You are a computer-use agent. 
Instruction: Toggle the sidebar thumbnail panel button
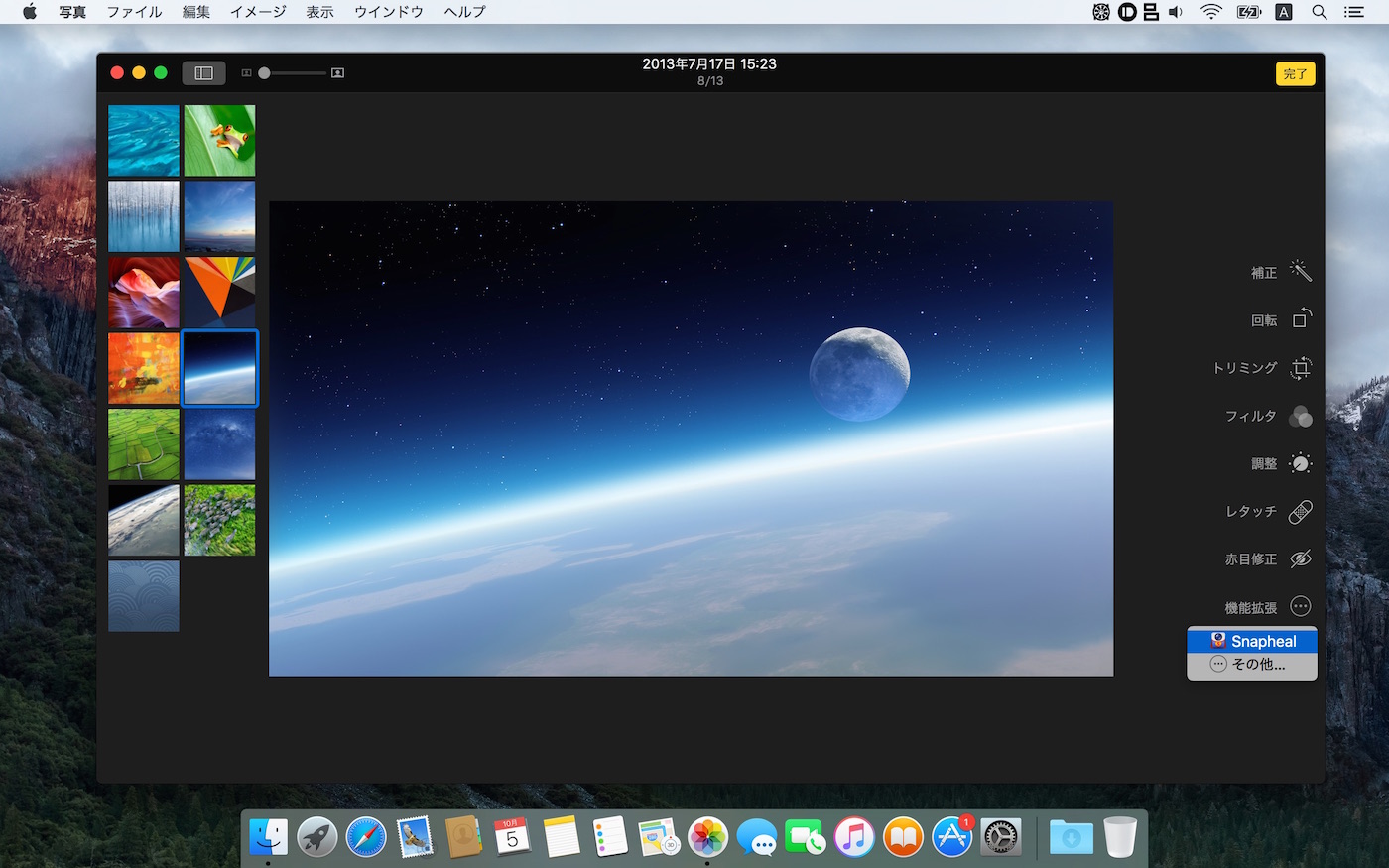[x=203, y=73]
